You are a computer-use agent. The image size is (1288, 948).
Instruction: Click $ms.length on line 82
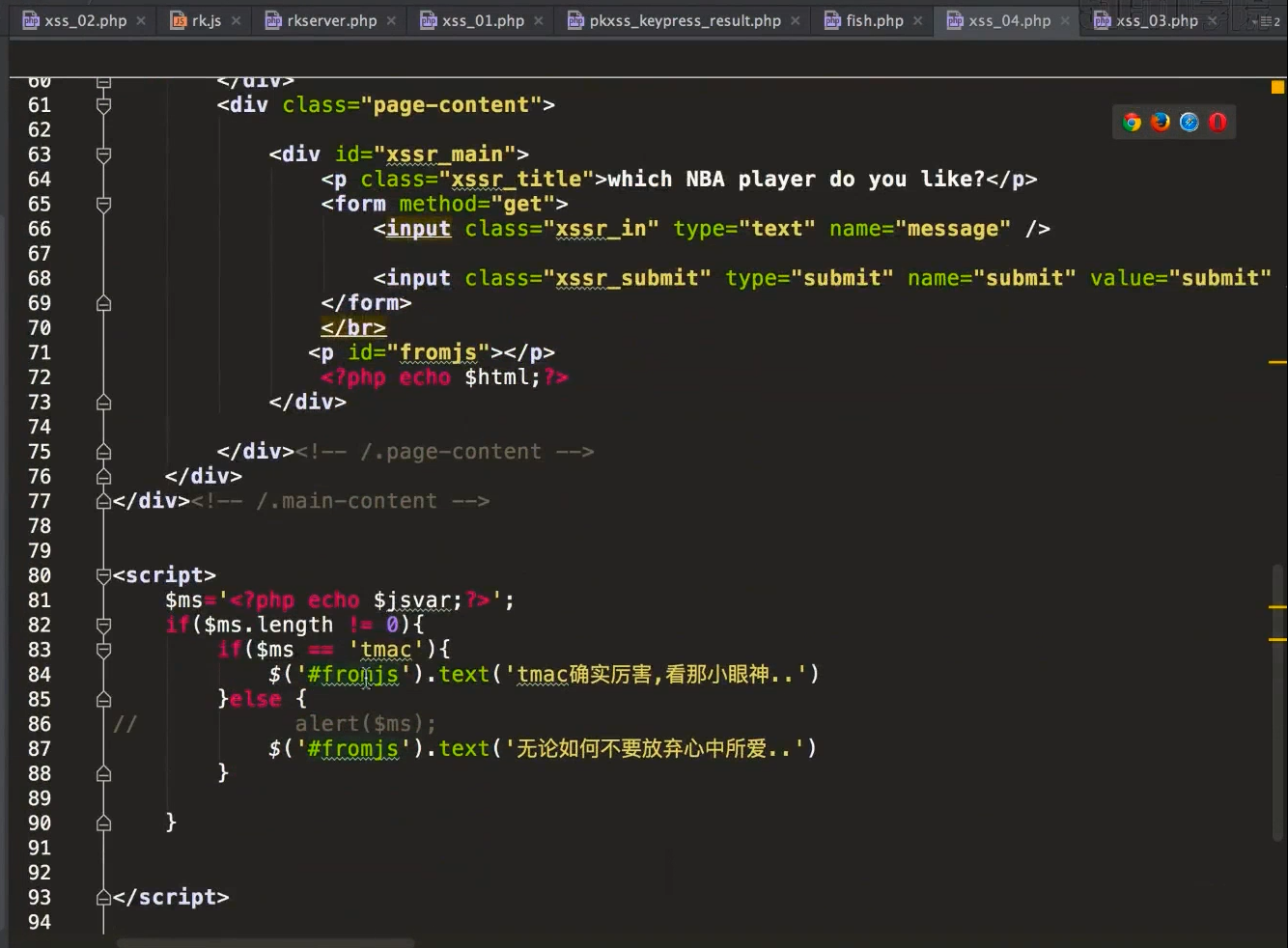point(268,626)
